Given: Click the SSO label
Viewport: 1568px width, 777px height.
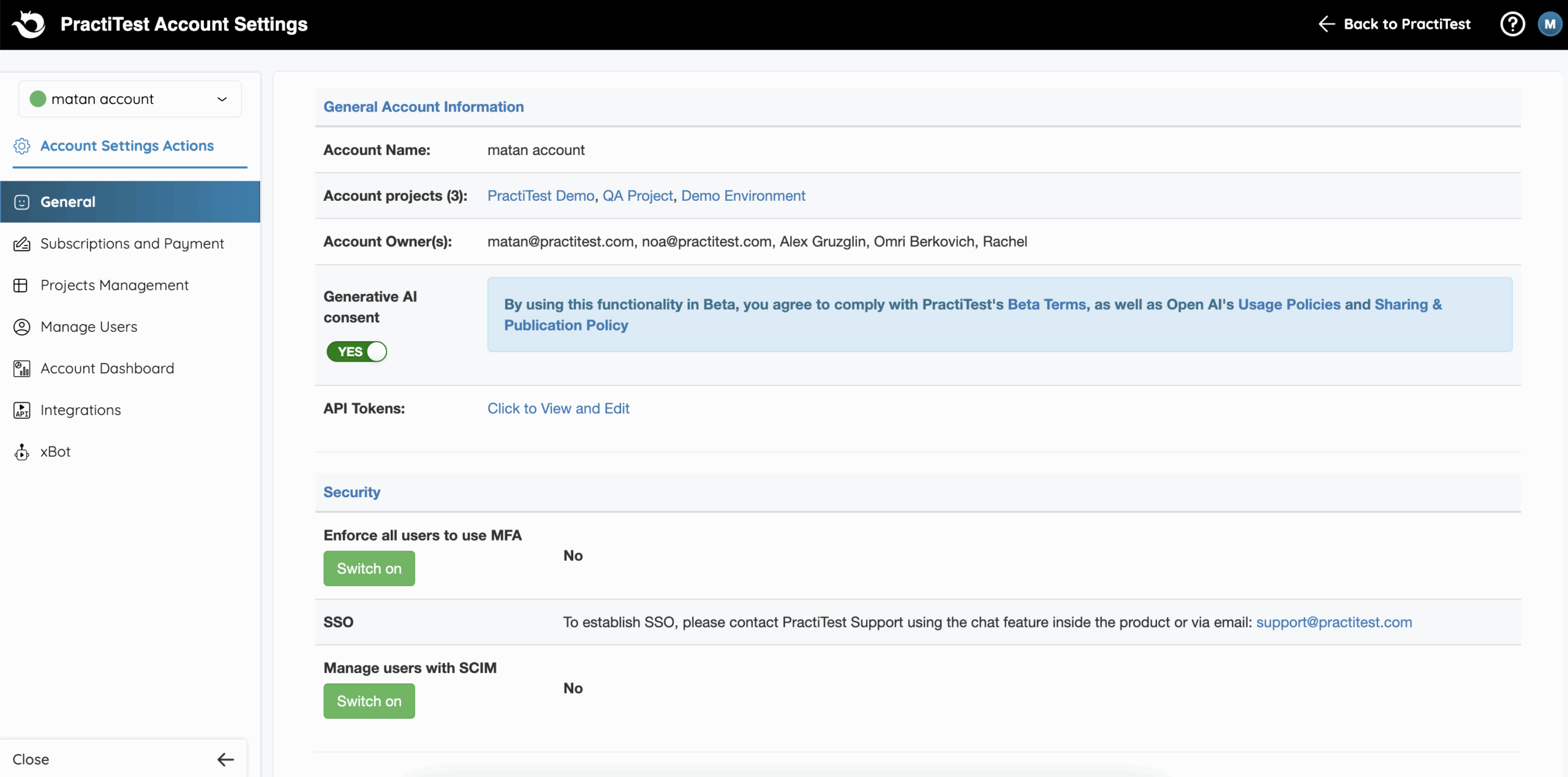Looking at the screenshot, I should (338, 622).
